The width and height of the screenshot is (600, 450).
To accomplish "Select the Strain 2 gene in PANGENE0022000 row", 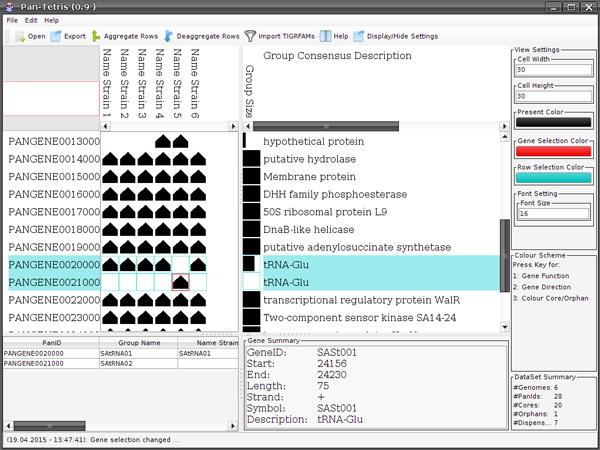I will [128, 300].
